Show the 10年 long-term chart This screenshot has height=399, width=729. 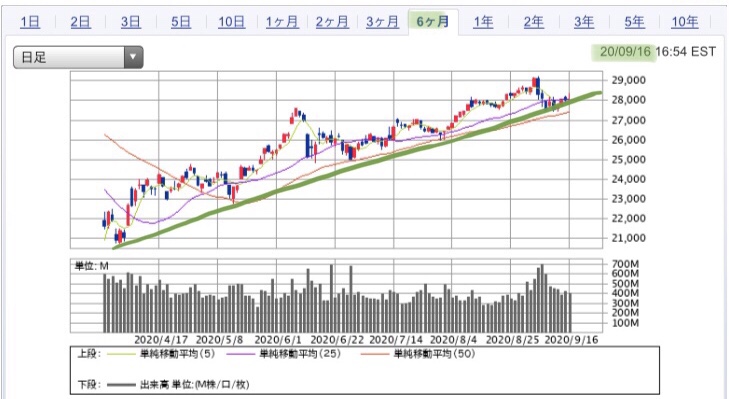684,21
